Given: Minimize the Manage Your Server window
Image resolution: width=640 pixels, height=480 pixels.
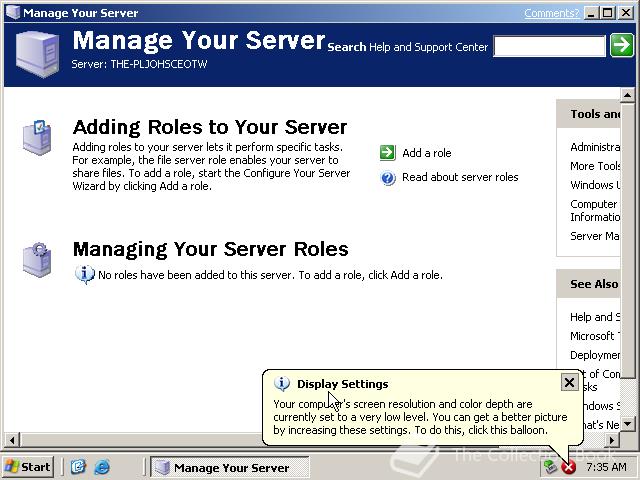Looking at the screenshot, I should point(591,13).
